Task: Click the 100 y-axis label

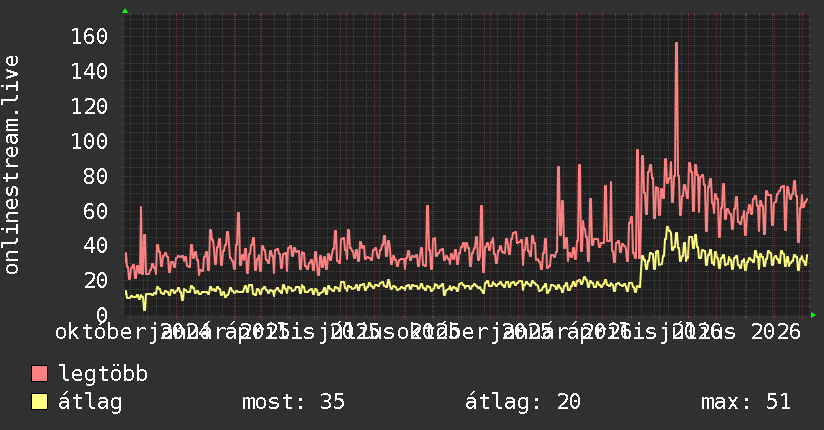Action: 89,141
